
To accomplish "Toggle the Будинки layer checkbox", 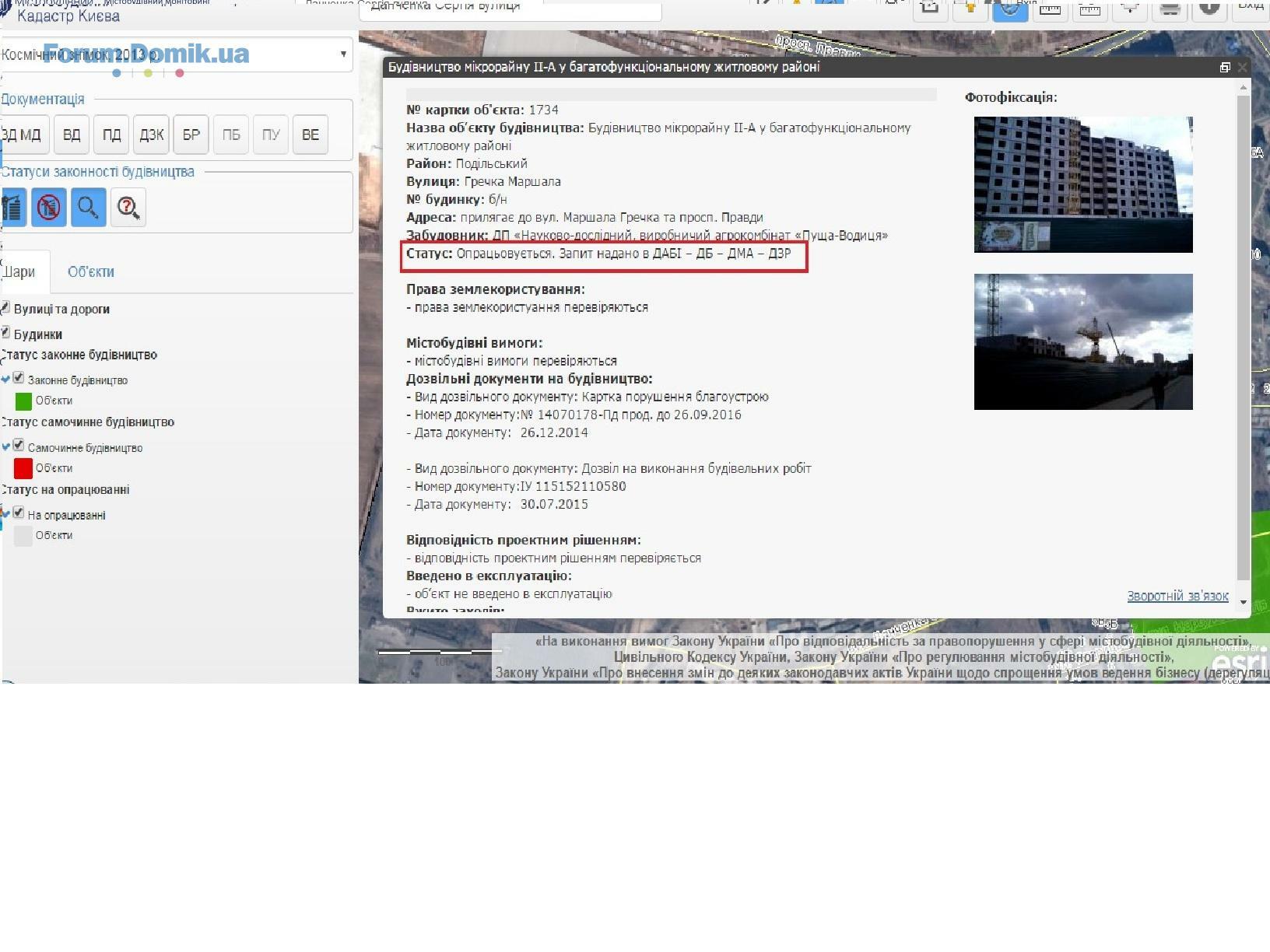I will click(5, 333).
